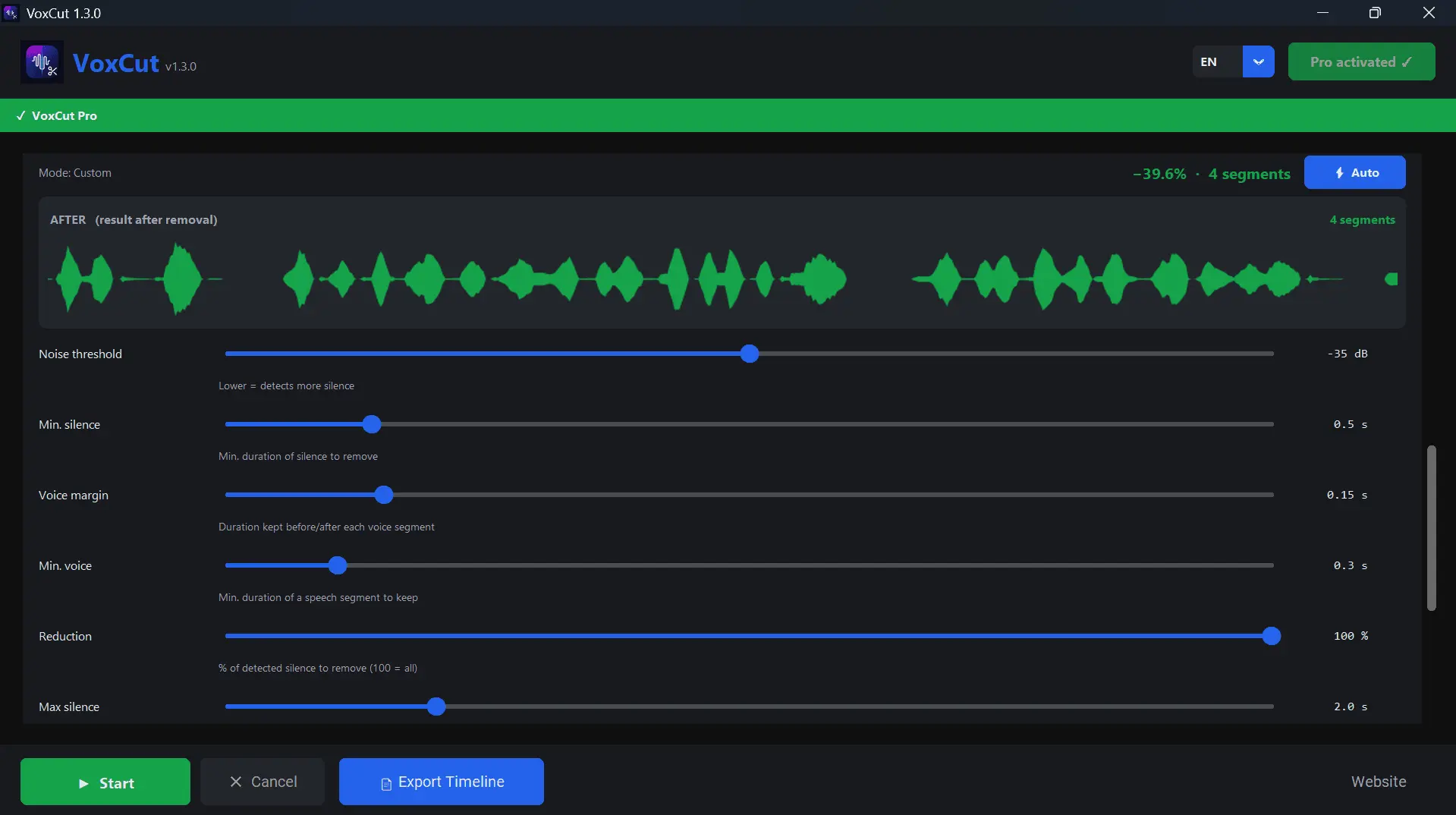Click the EN language field

[x=1218, y=61]
